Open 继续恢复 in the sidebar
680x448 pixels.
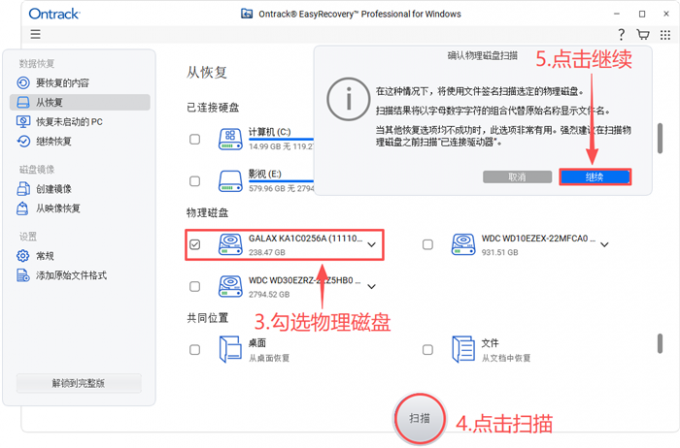pyautogui.click(x=80, y=141)
